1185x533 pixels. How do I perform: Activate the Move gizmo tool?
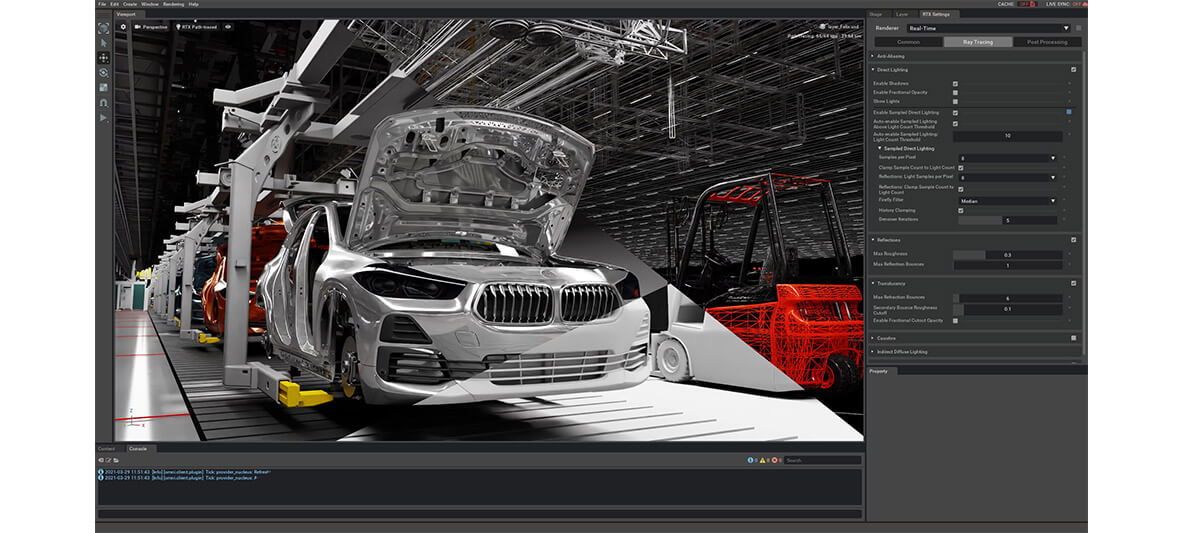pos(104,58)
